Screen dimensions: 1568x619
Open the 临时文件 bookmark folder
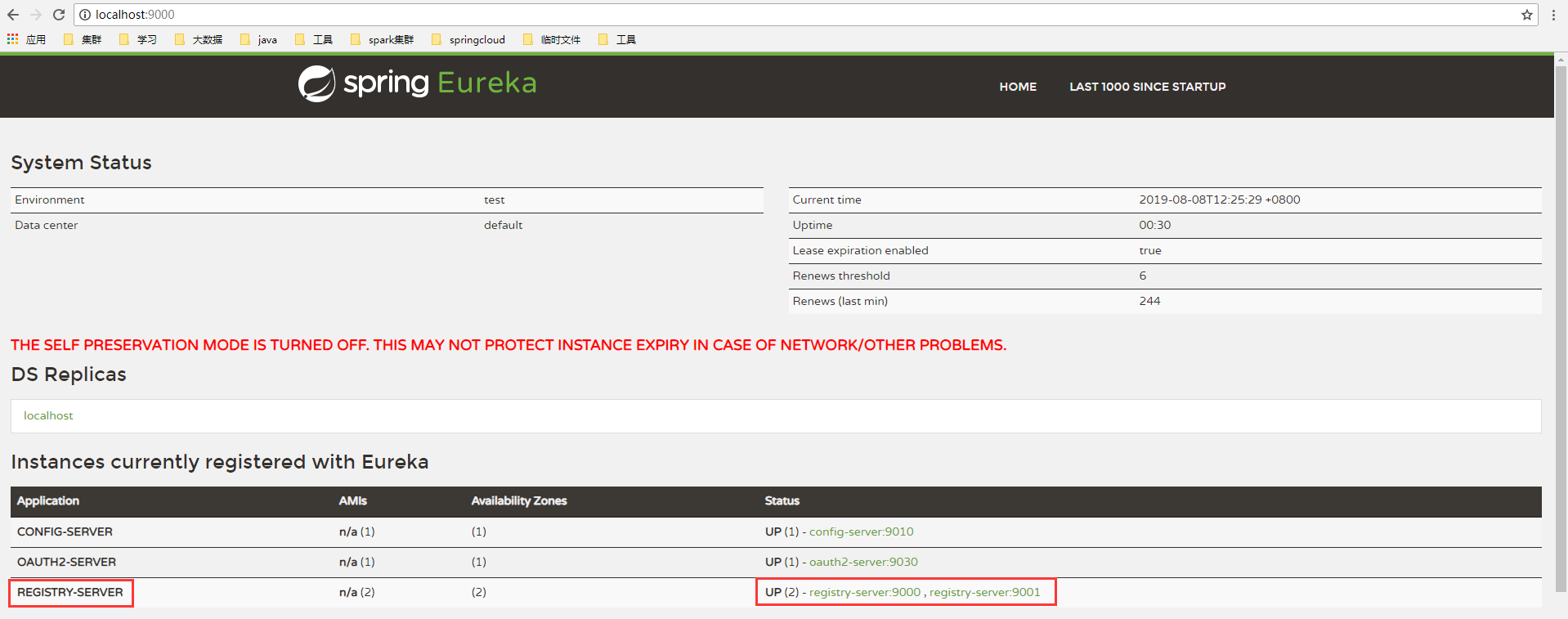(x=552, y=39)
